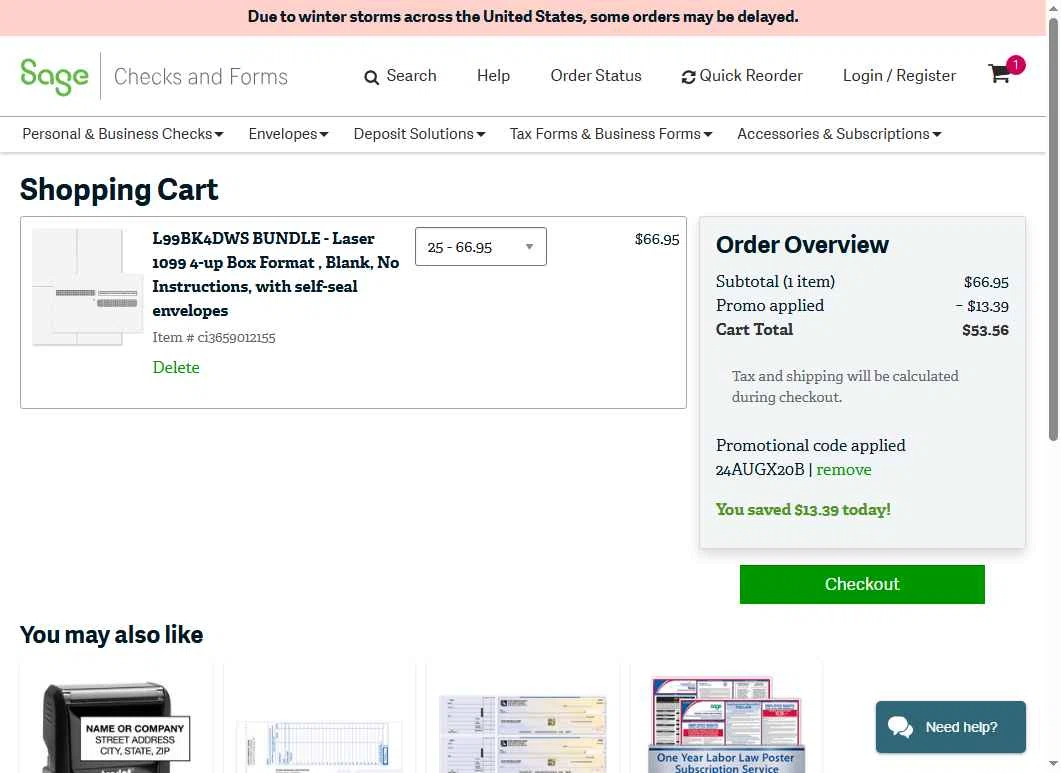This screenshot has width=1061, height=773.
Task: Expand Tax Forms & Business Forms menu
Action: pos(610,134)
